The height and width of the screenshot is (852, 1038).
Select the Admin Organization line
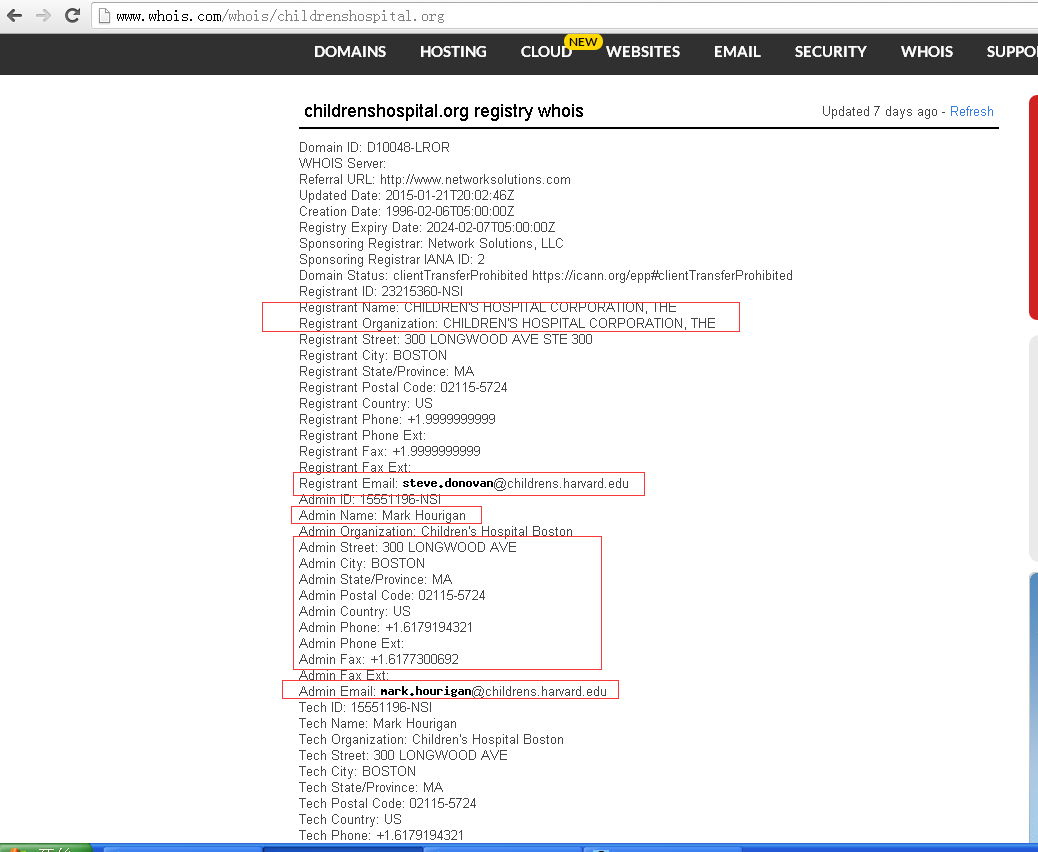point(436,531)
